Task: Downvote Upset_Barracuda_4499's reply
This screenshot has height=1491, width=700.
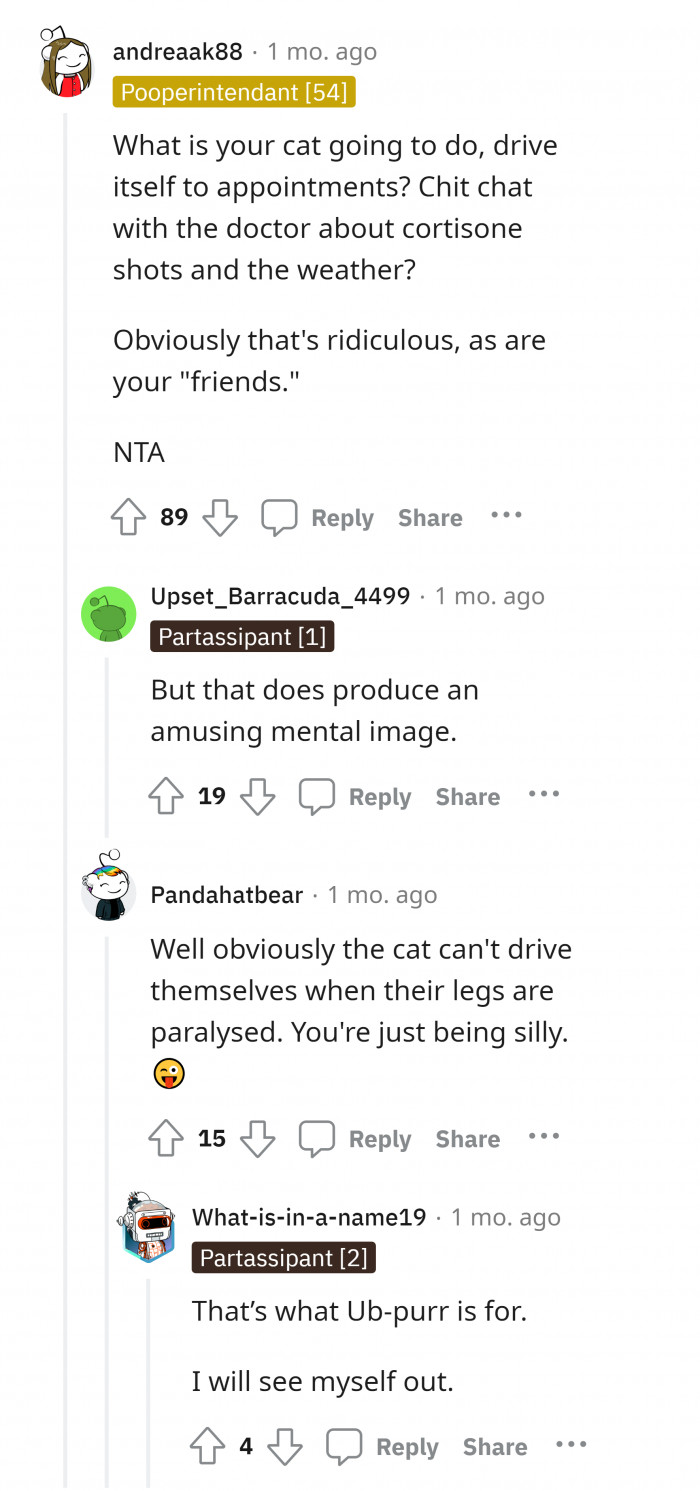Action: coord(258,796)
